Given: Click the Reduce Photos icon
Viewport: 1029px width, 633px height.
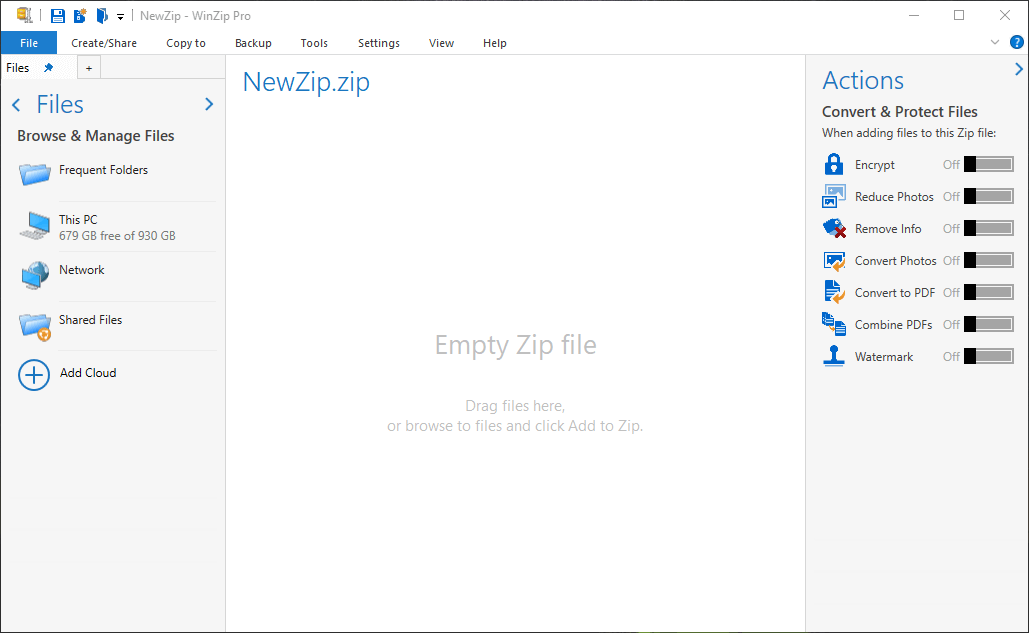Looking at the screenshot, I should click(834, 196).
